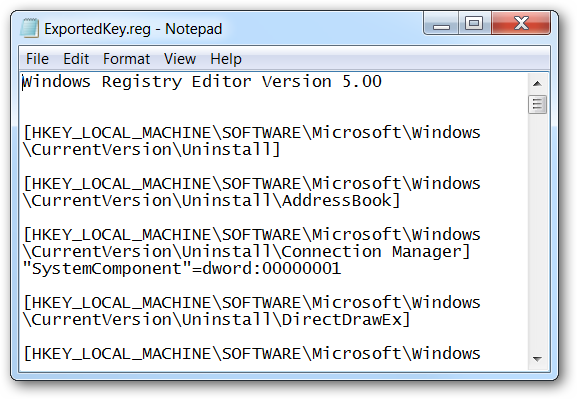Open the Edit menu
577x399 pixels.
(76, 59)
